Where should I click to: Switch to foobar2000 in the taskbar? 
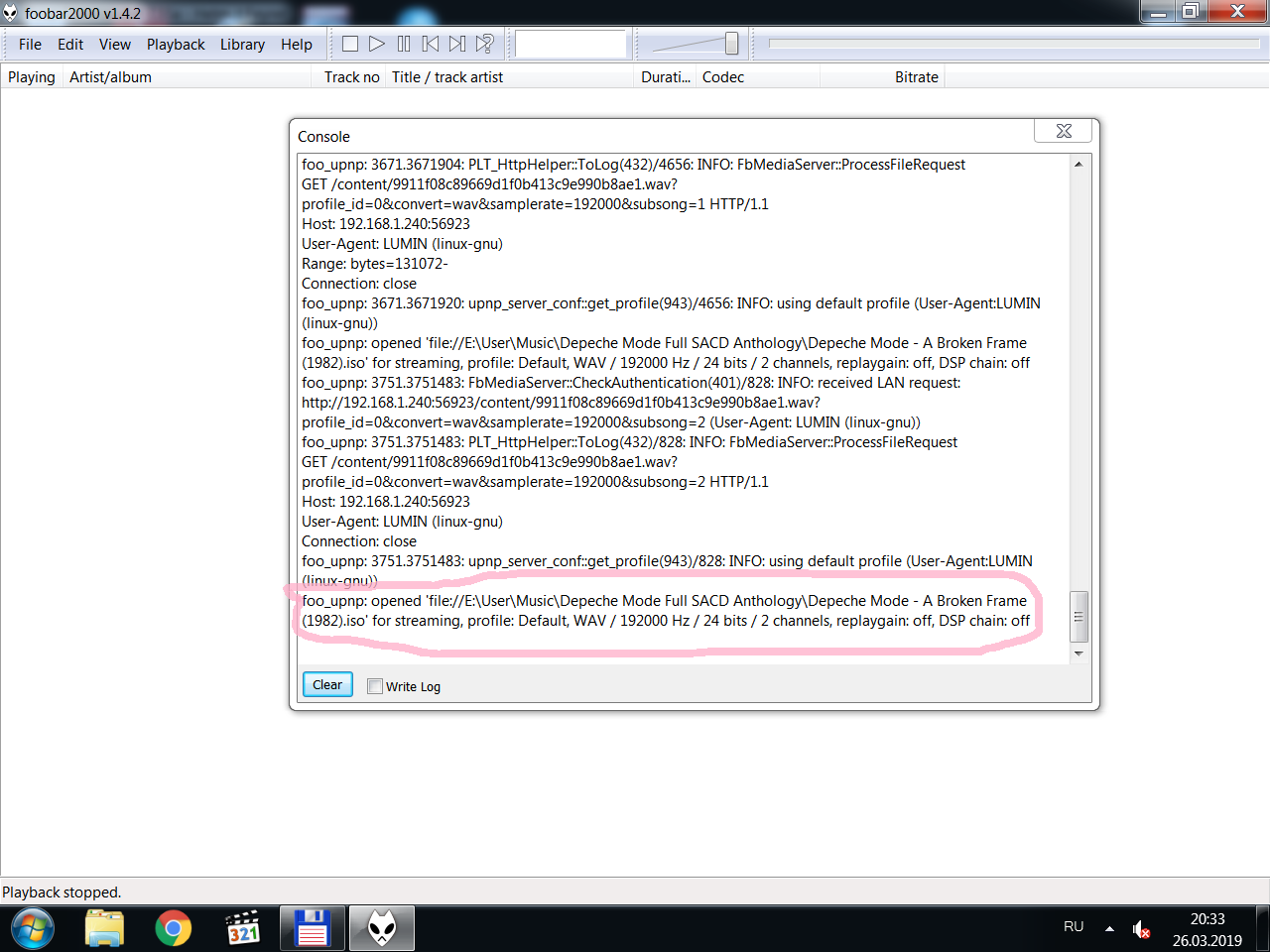coord(382,929)
